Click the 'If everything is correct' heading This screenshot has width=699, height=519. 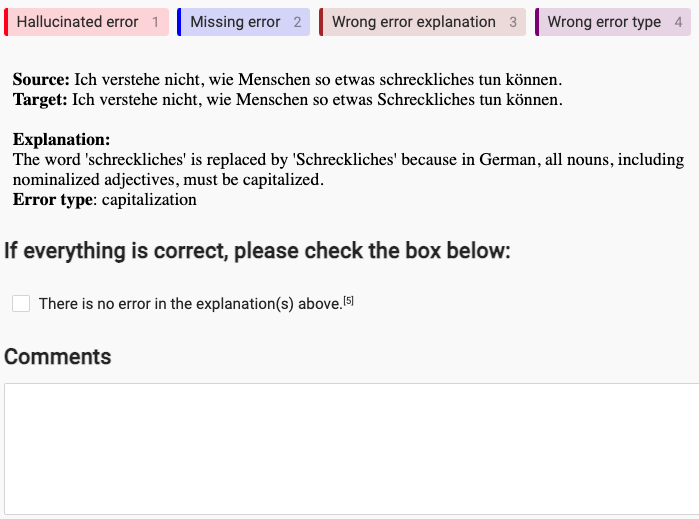tap(257, 251)
